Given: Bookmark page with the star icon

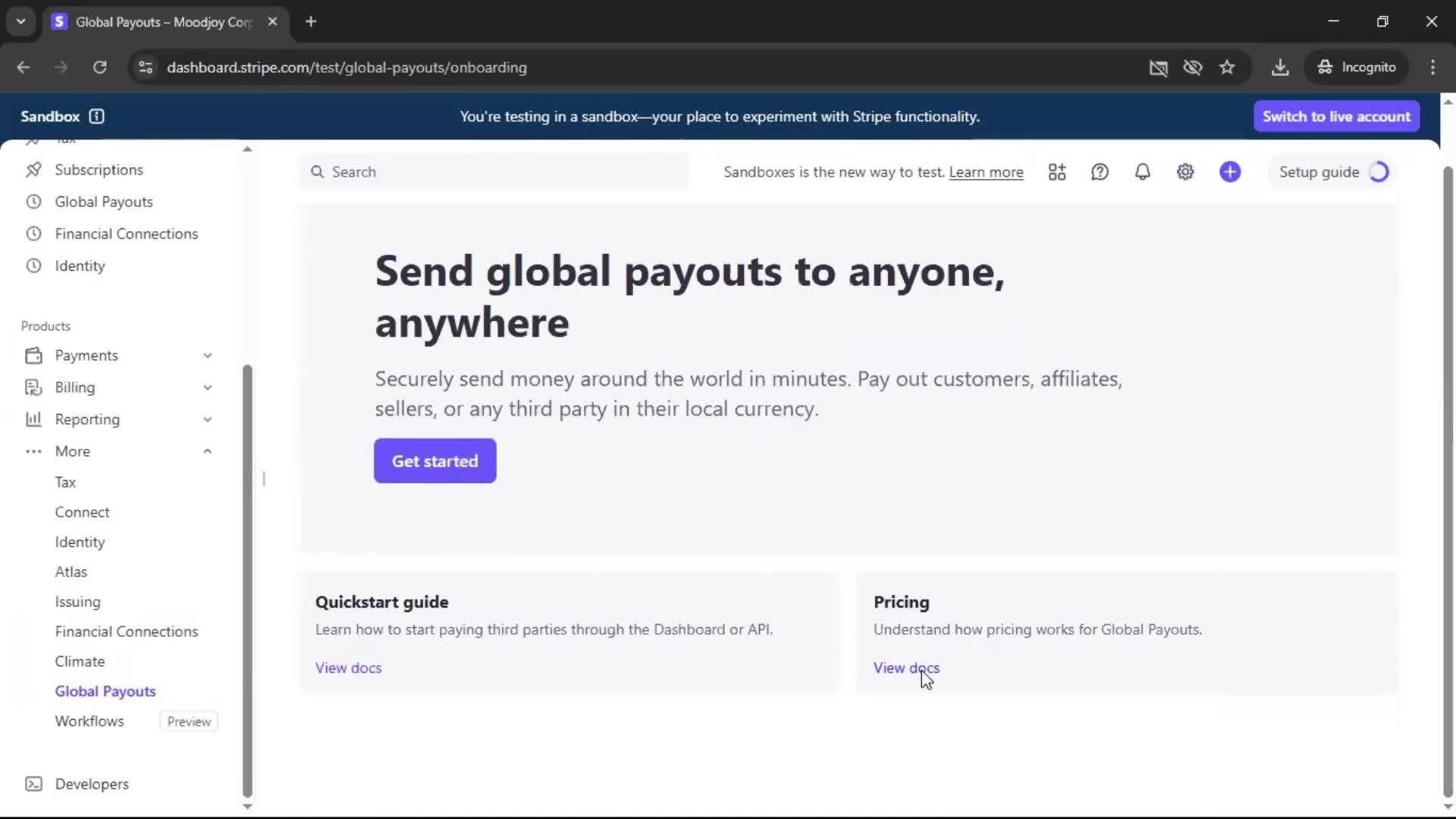Looking at the screenshot, I should 1227,67.
